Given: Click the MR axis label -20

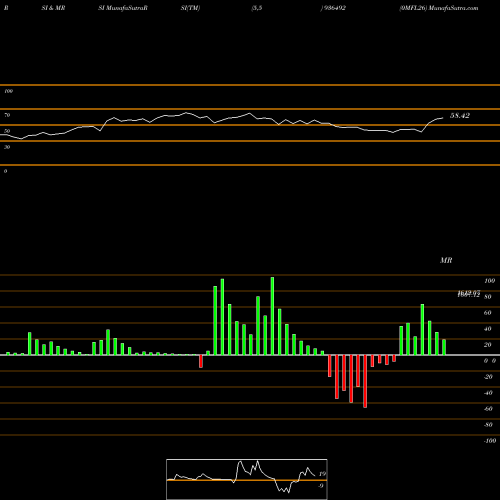Looking at the screenshot, I should pos(488,377).
